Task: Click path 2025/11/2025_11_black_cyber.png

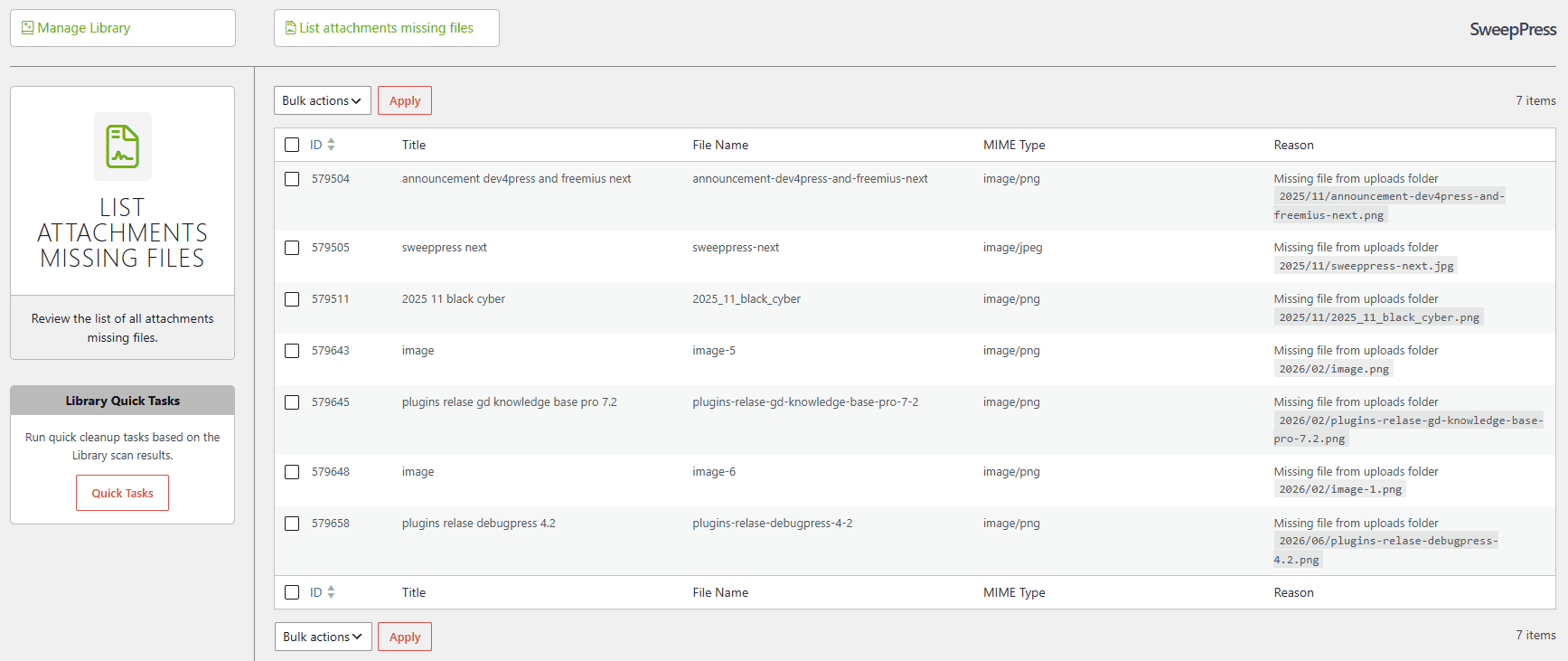Action: (x=1379, y=317)
